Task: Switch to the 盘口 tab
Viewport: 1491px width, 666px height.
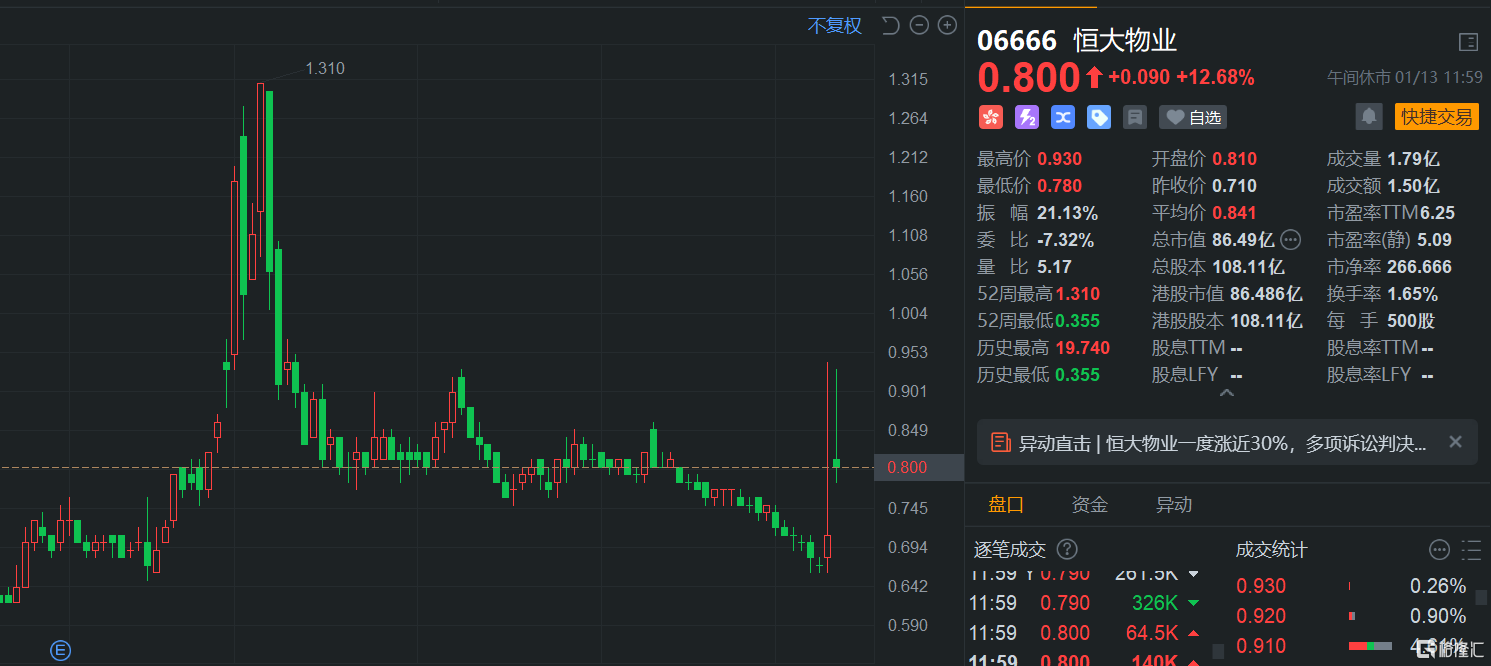Action: [1006, 505]
